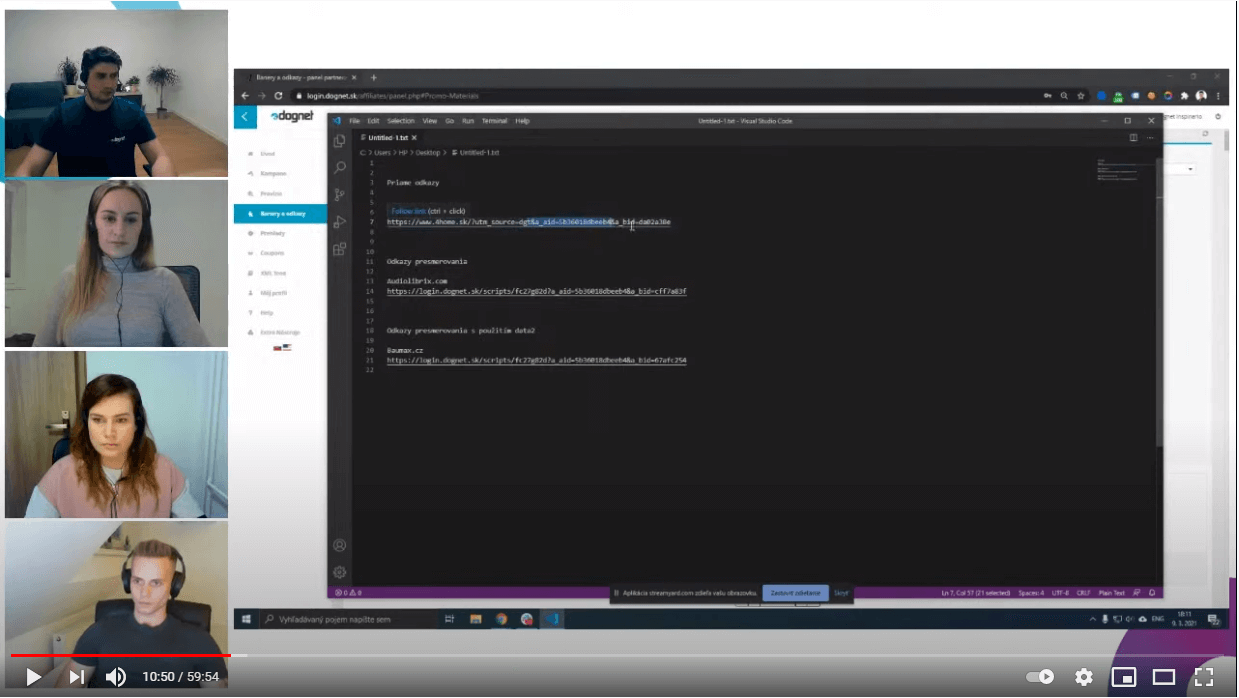The width and height of the screenshot is (1239, 698).
Task: Open VS Code Explorer icon
Action: point(340,141)
